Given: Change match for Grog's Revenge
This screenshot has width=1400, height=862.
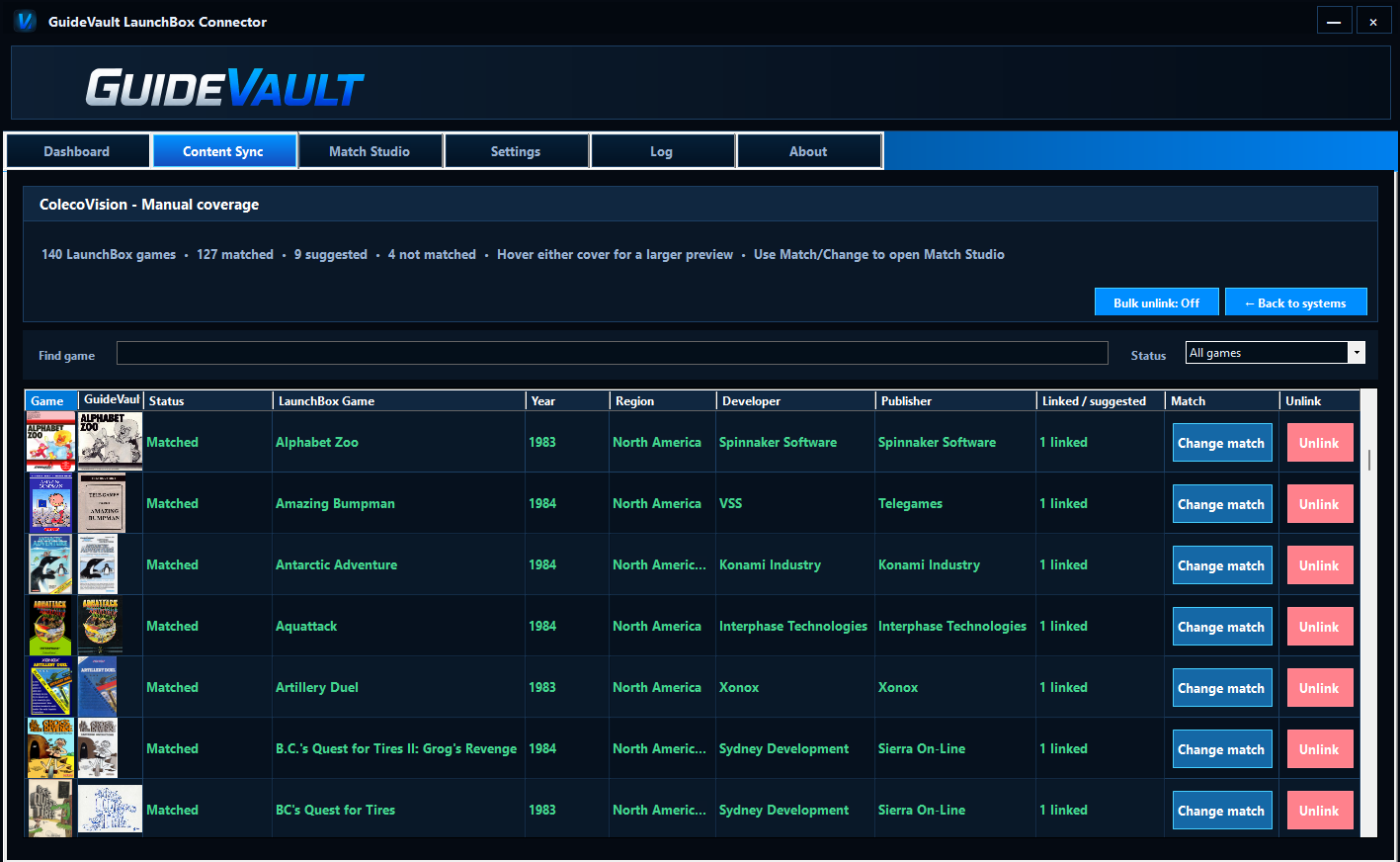Looking at the screenshot, I should tap(1221, 749).
